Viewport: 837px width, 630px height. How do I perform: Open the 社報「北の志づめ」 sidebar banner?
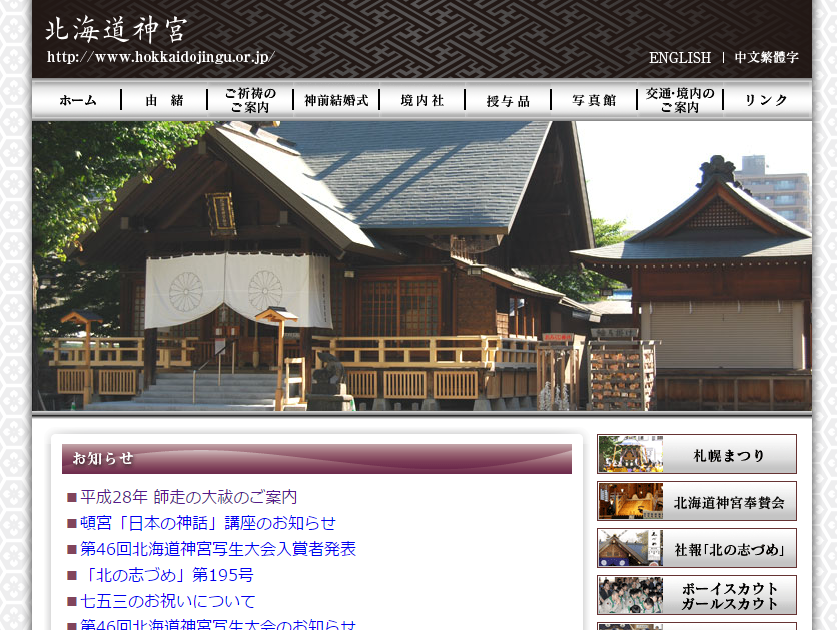coord(697,548)
